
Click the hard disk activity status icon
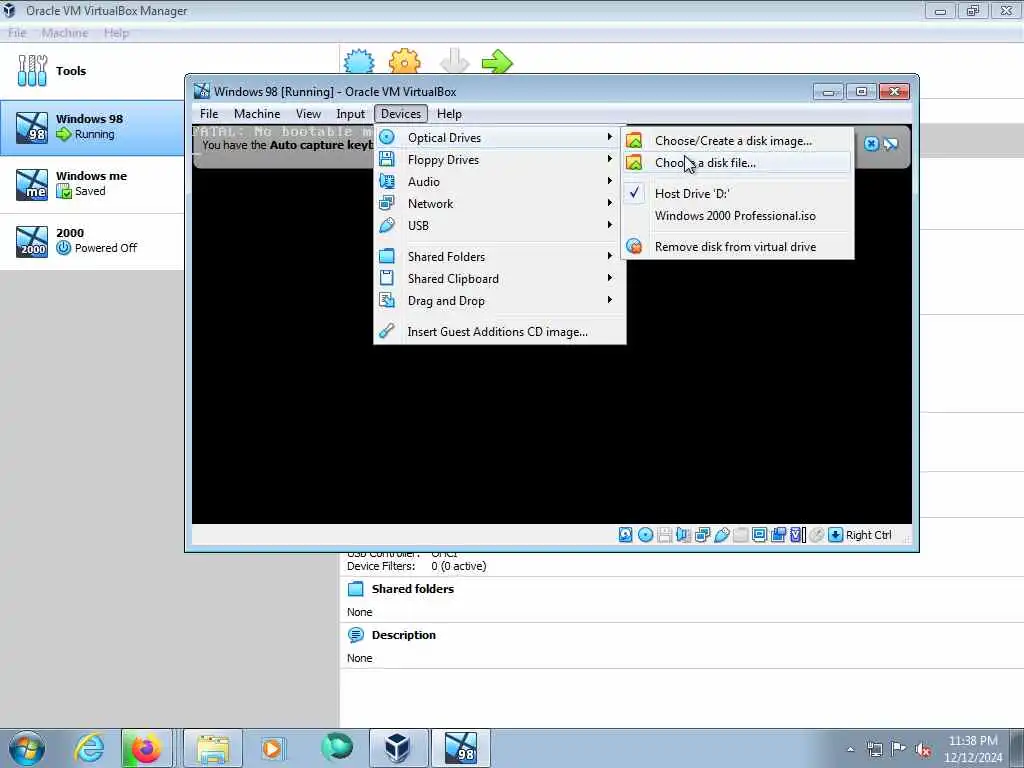coord(625,535)
